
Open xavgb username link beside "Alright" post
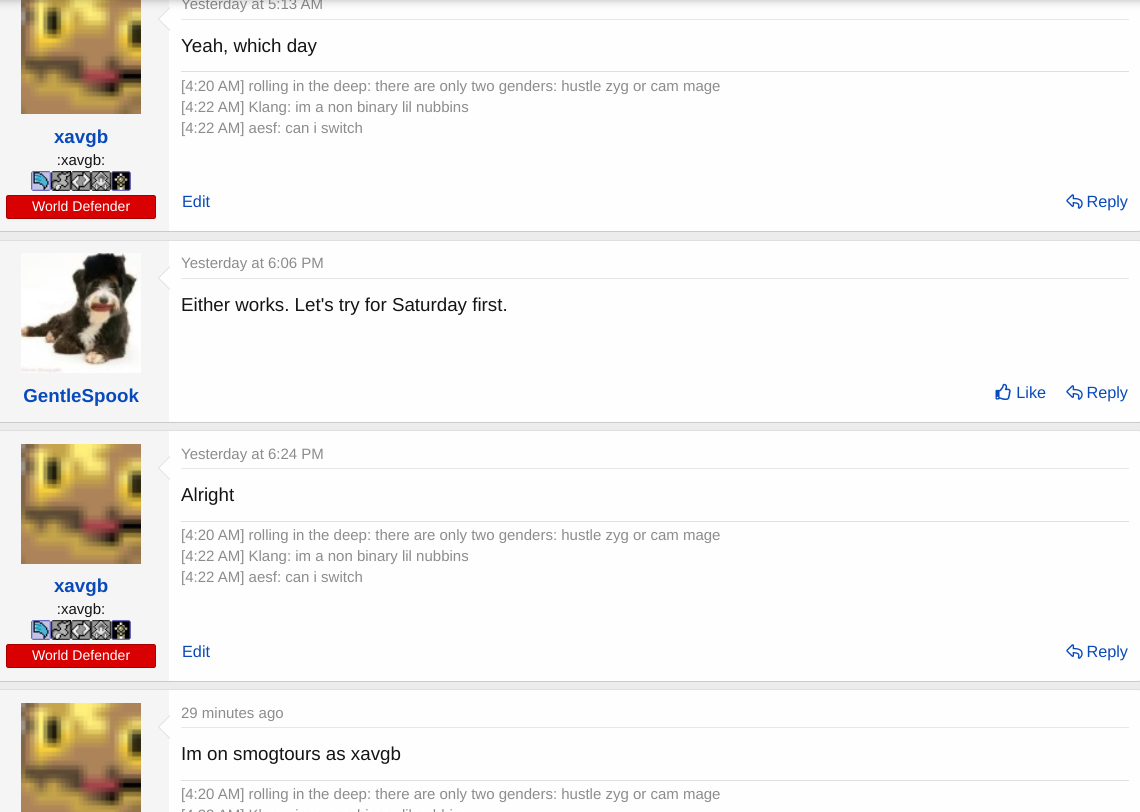point(81,586)
